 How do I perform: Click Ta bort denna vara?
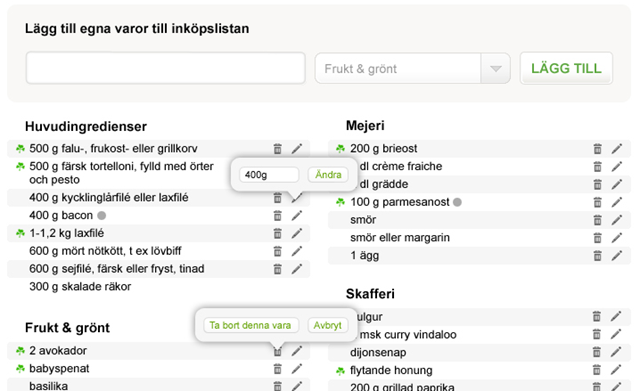[x=251, y=325]
